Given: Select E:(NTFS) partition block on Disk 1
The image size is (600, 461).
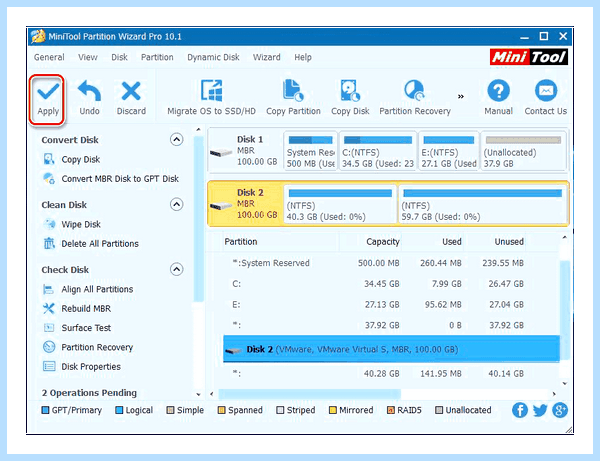Looking at the screenshot, I should 448,151.
